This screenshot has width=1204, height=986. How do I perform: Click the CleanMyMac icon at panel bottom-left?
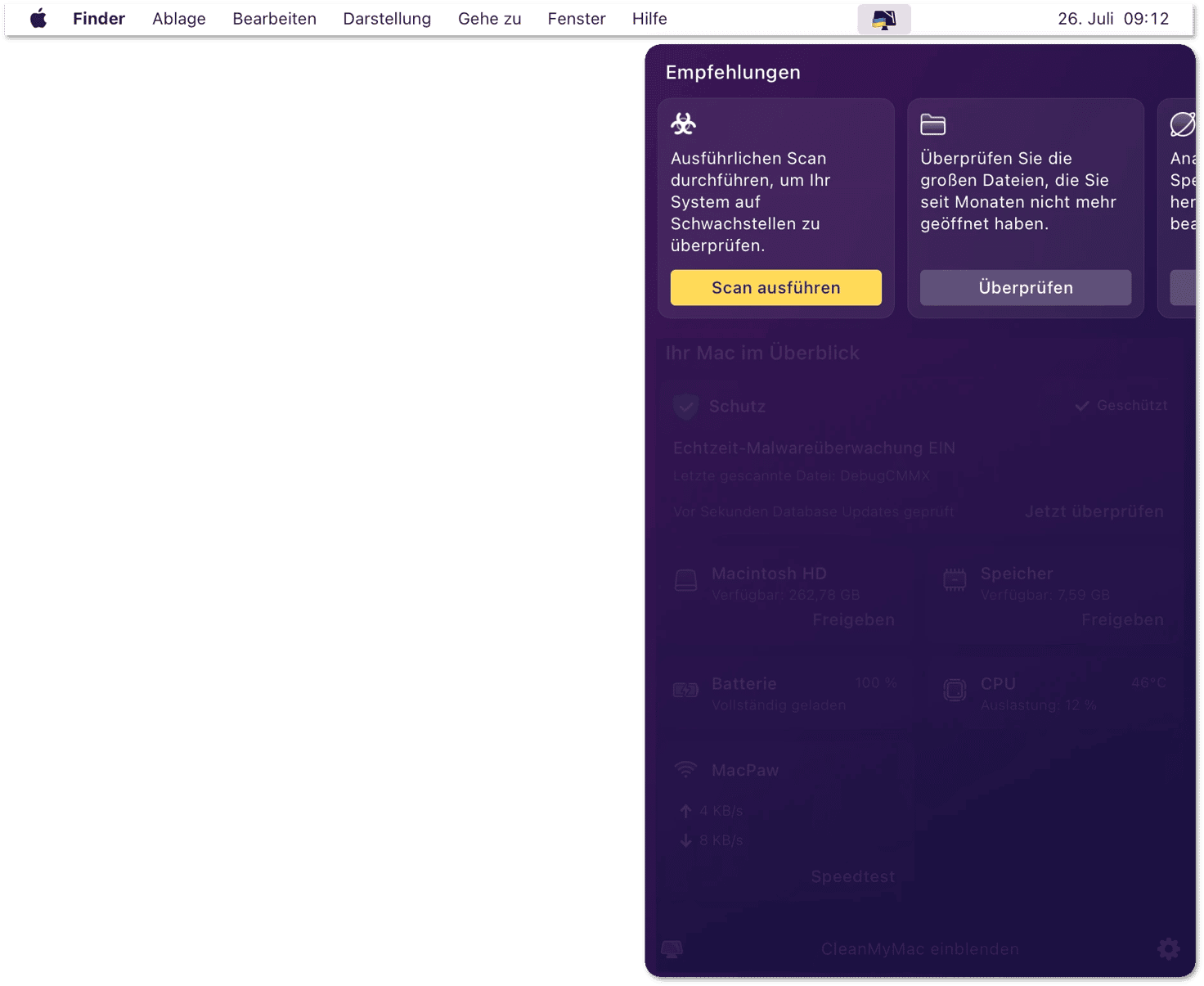[x=672, y=949]
